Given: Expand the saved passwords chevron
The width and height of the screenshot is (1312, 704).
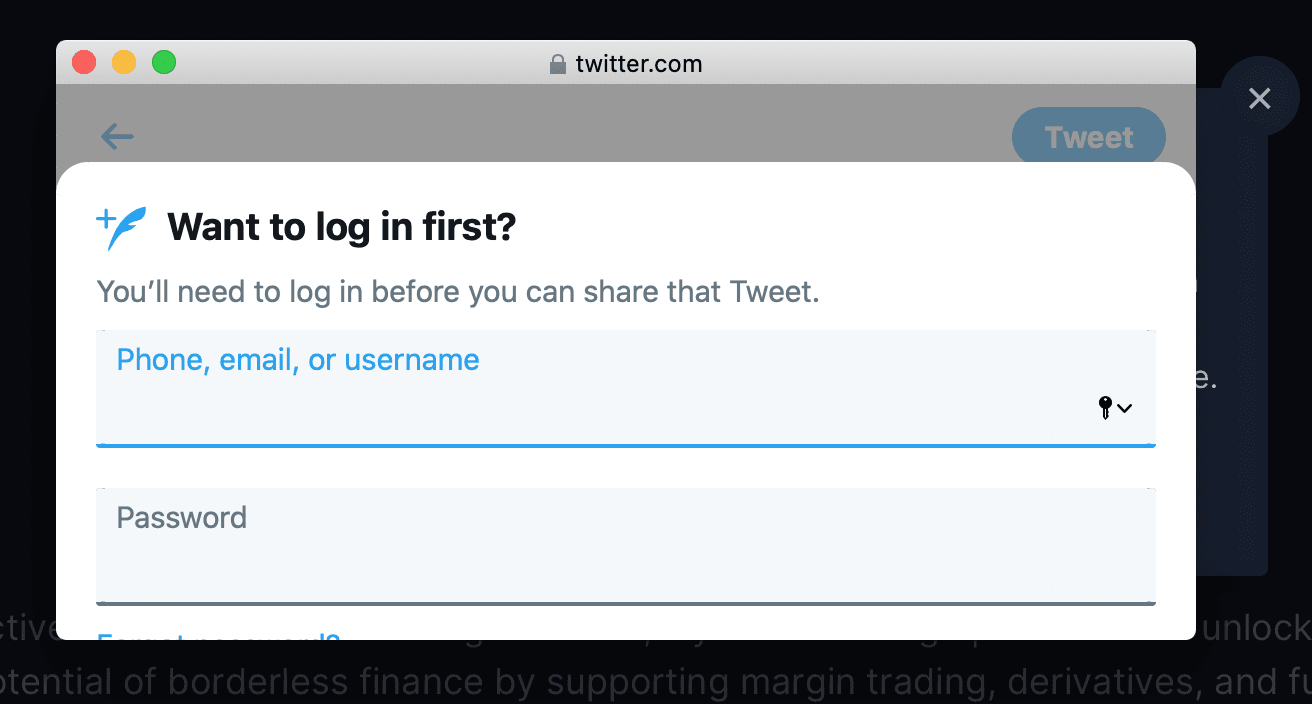Looking at the screenshot, I should (1125, 408).
